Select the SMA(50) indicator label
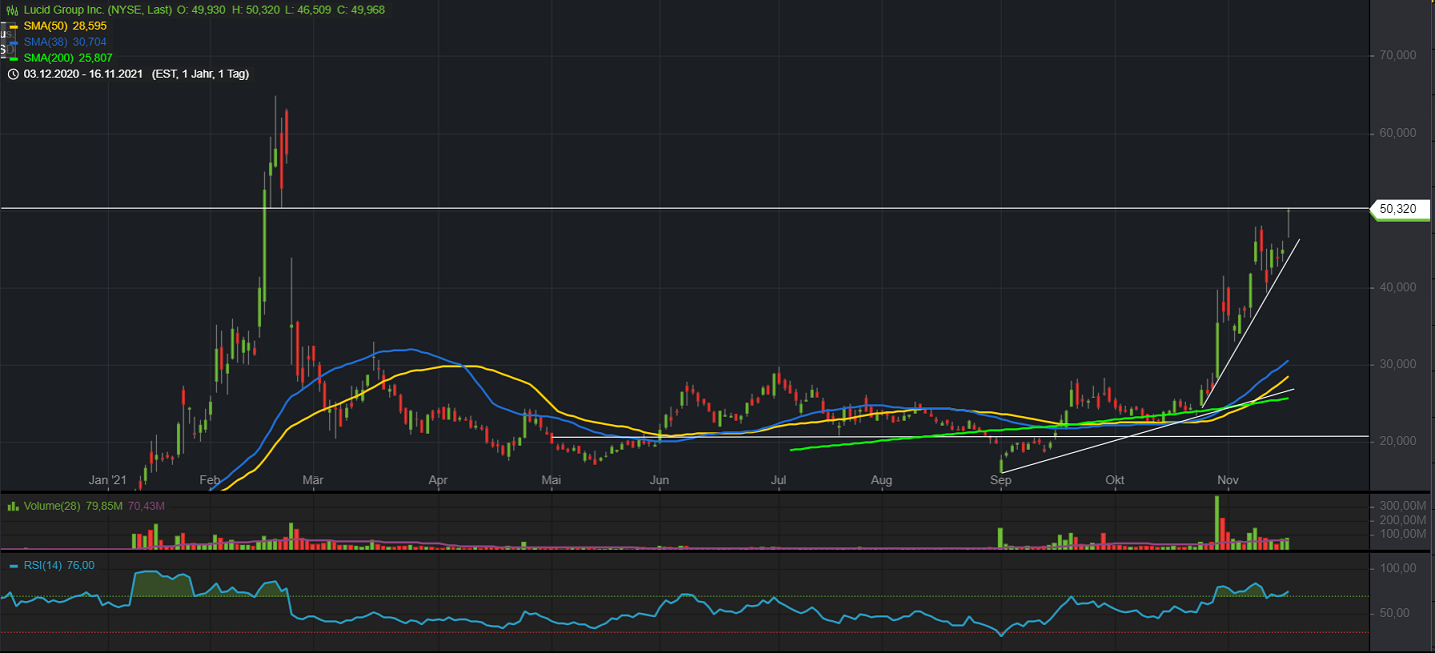Screen dimensions: 1435x653 (47, 26)
